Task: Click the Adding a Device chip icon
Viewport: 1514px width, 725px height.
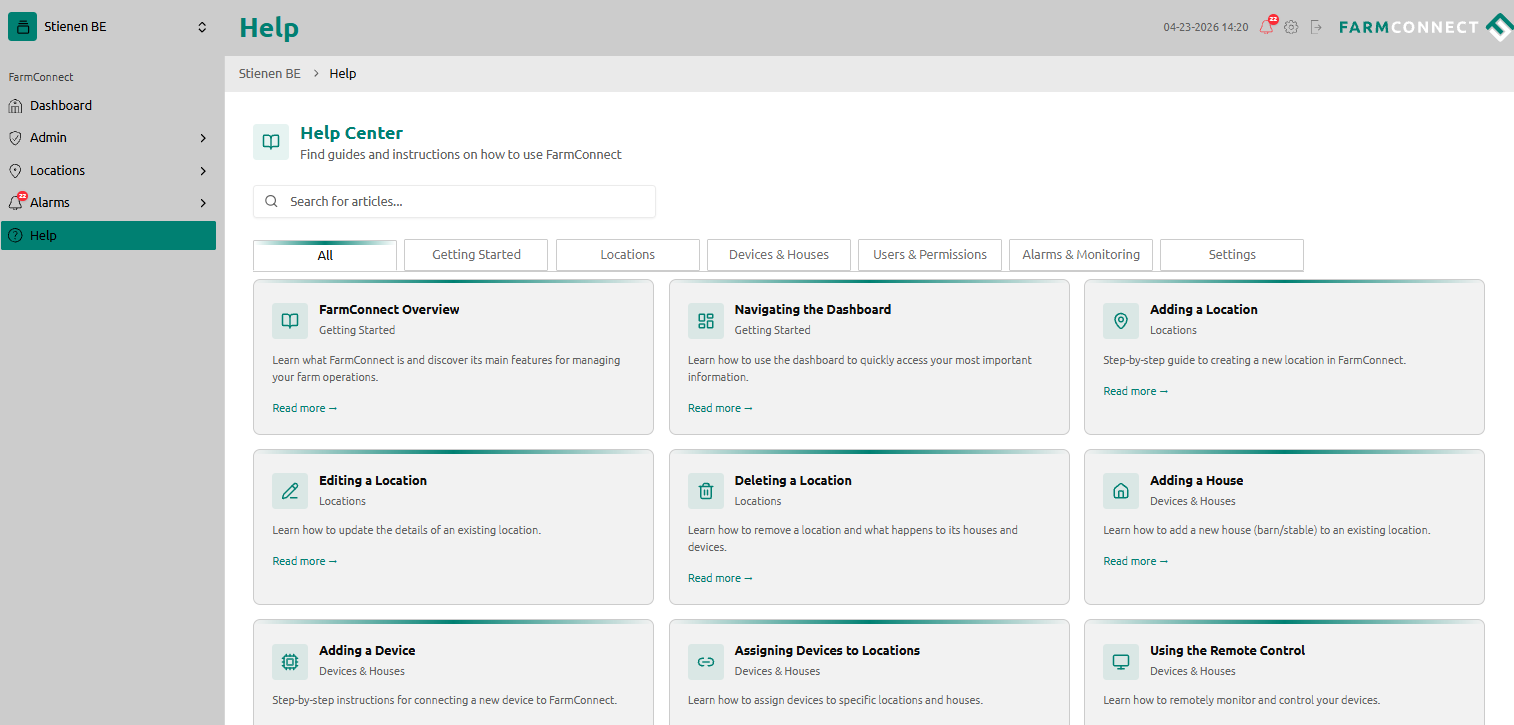Action: (x=290, y=661)
